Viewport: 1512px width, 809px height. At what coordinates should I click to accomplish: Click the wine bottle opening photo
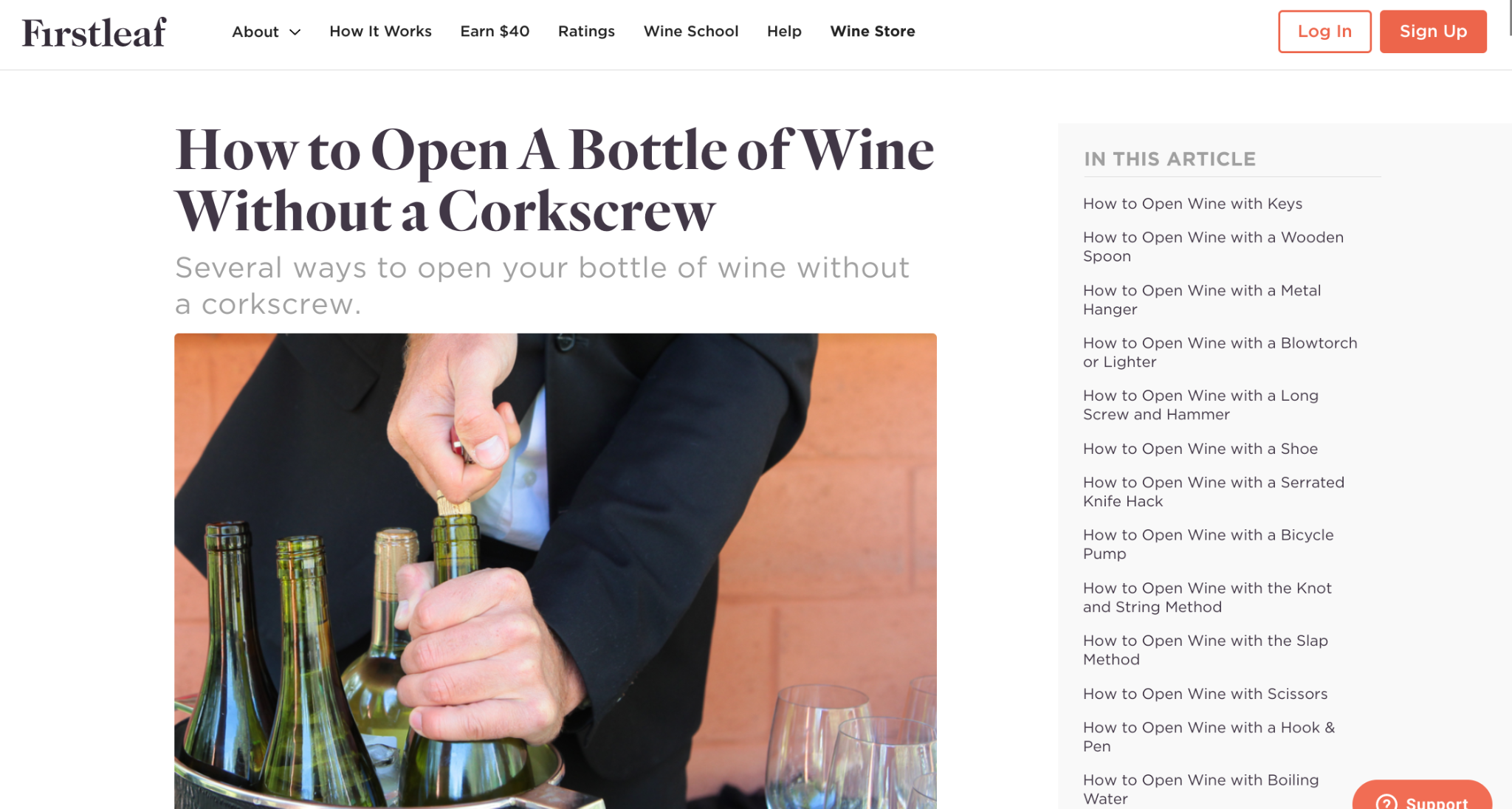click(x=555, y=571)
